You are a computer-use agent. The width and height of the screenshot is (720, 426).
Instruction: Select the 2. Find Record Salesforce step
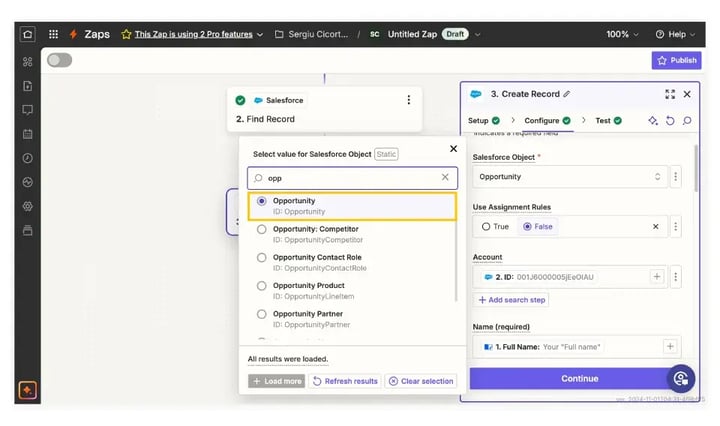324,109
